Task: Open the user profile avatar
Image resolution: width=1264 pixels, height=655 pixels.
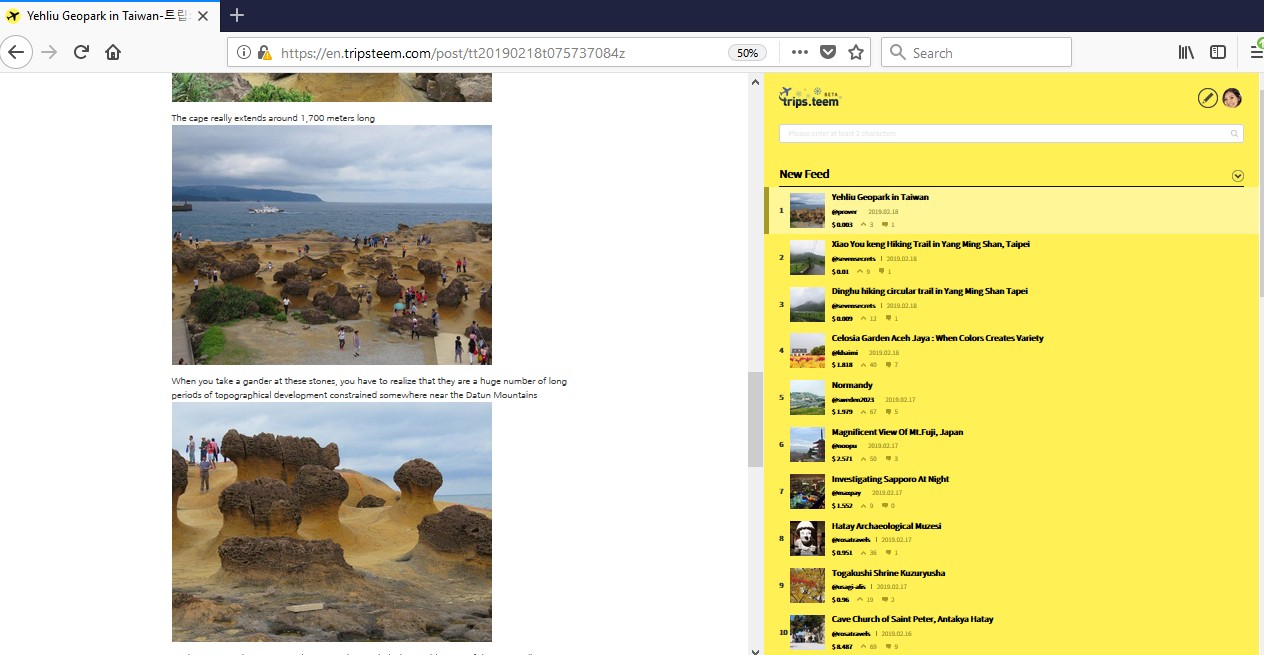Action: click(x=1232, y=97)
